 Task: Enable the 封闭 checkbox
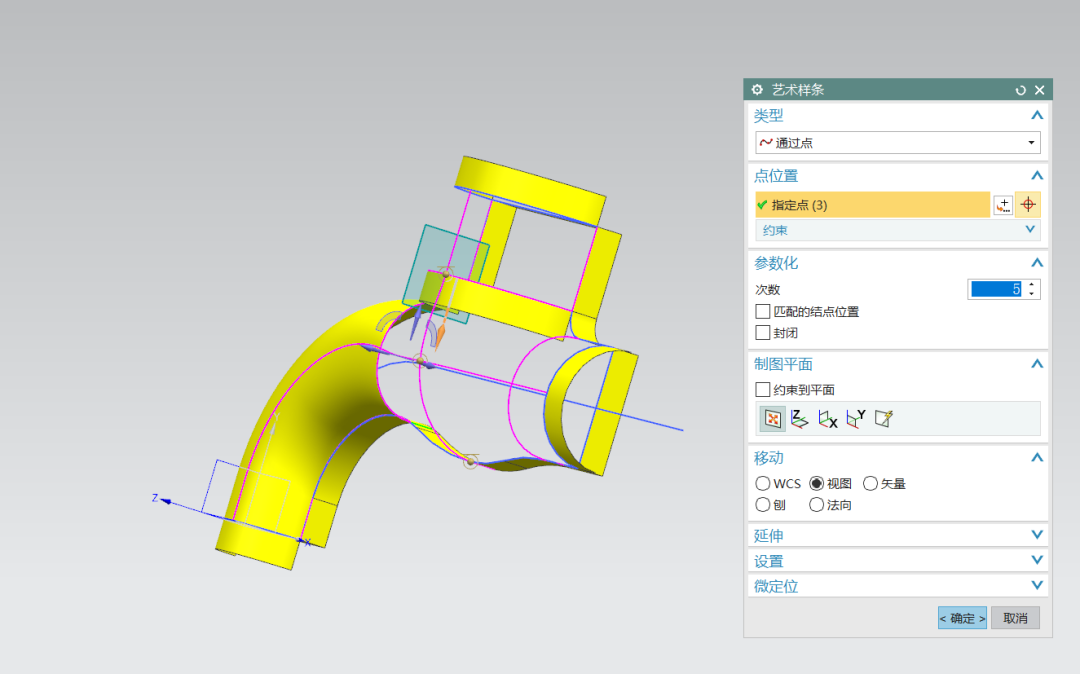tap(762, 333)
